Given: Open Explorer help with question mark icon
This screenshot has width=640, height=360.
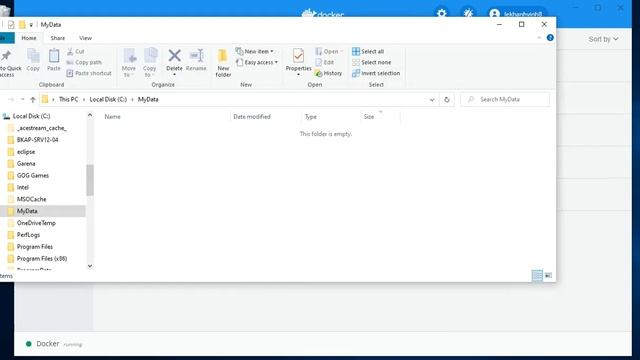Looking at the screenshot, I should (x=550, y=38).
